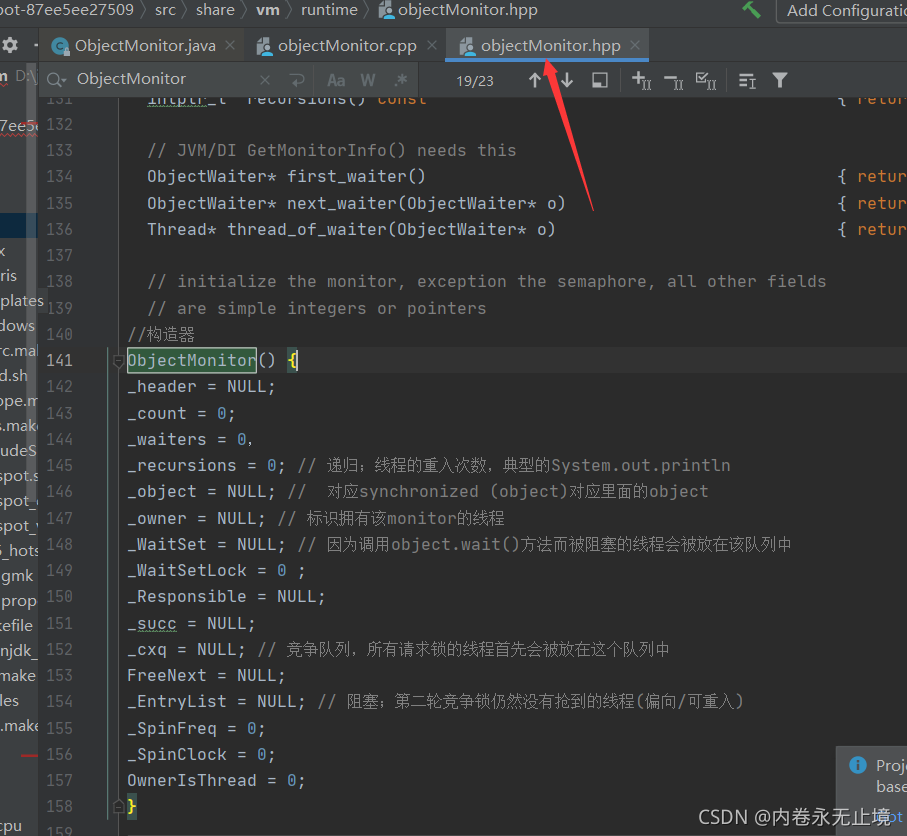The image size is (907, 836).
Task: Toggle Regex search option
Action: pos(401,80)
